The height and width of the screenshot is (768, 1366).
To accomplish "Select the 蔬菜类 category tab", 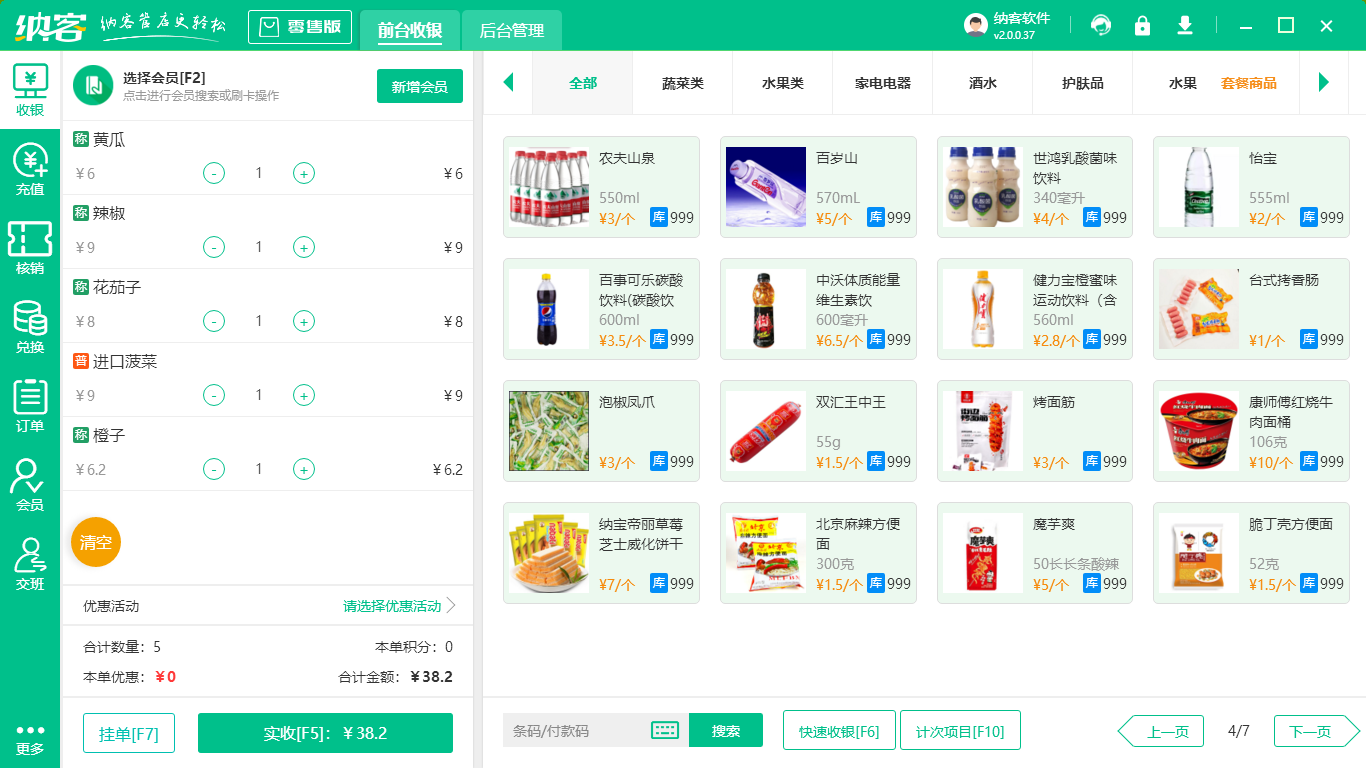I will (683, 83).
